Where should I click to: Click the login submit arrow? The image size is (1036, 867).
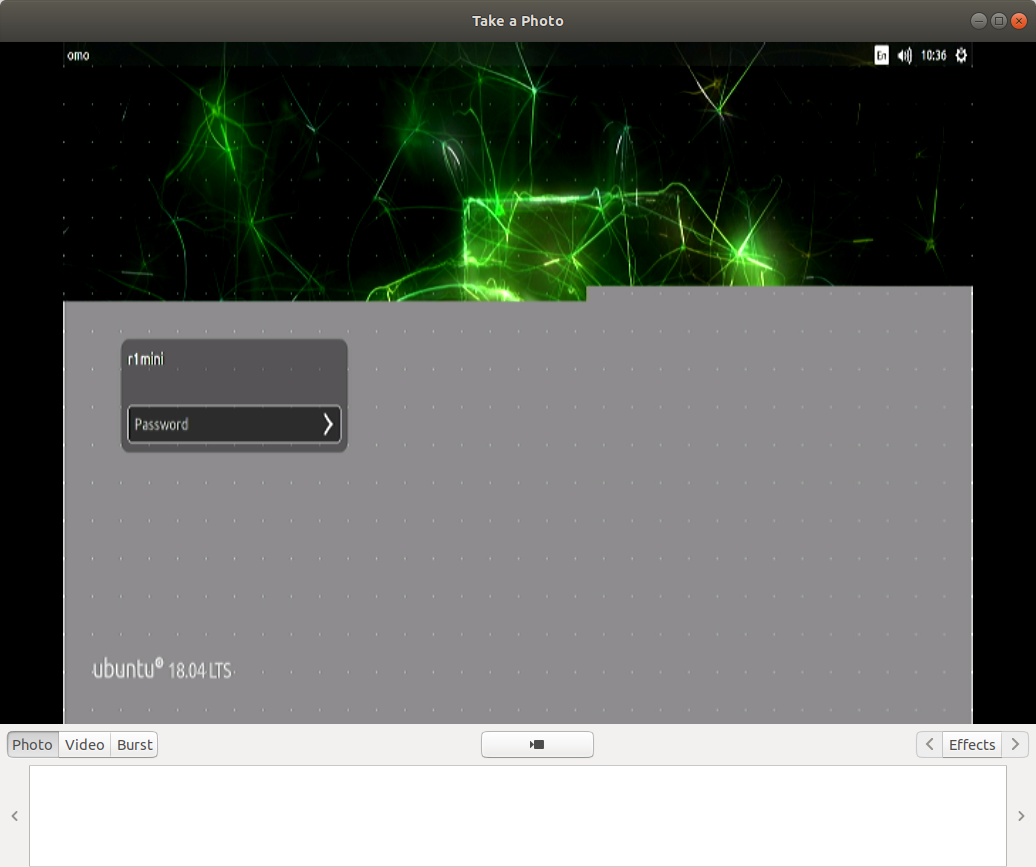[328, 424]
